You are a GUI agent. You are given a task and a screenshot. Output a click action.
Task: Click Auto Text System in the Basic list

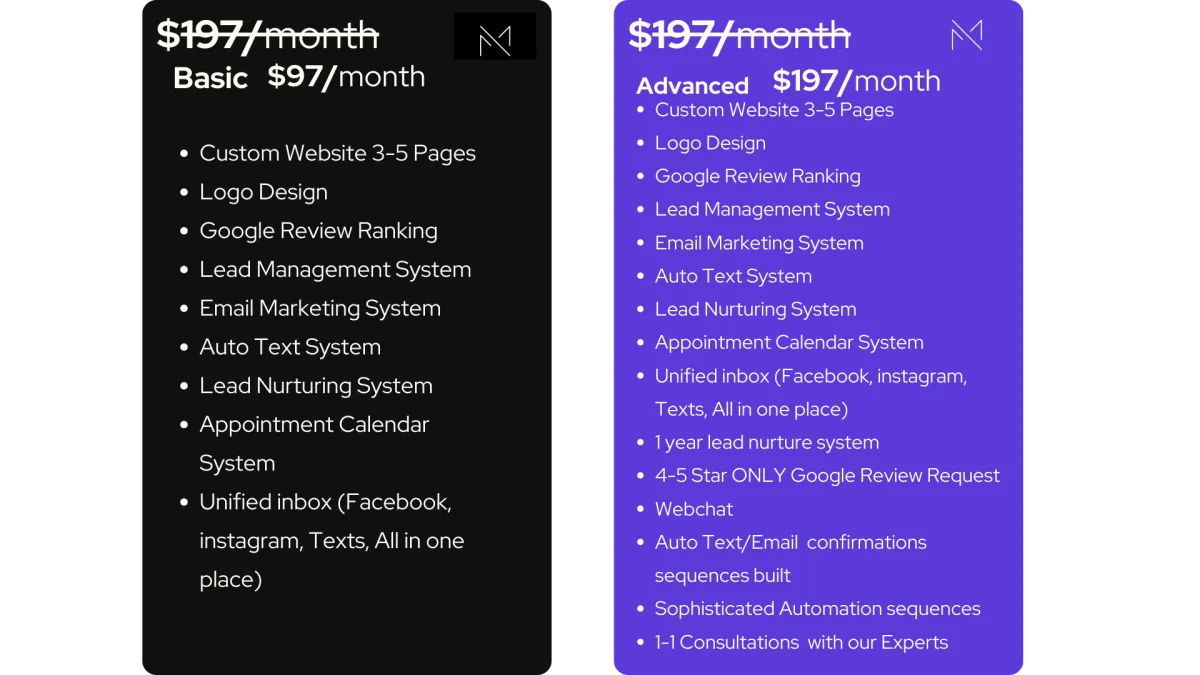[290, 347]
